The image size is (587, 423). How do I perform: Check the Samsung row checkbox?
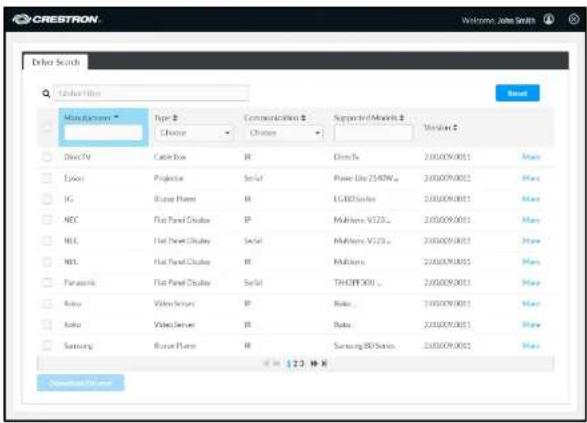coord(47,346)
